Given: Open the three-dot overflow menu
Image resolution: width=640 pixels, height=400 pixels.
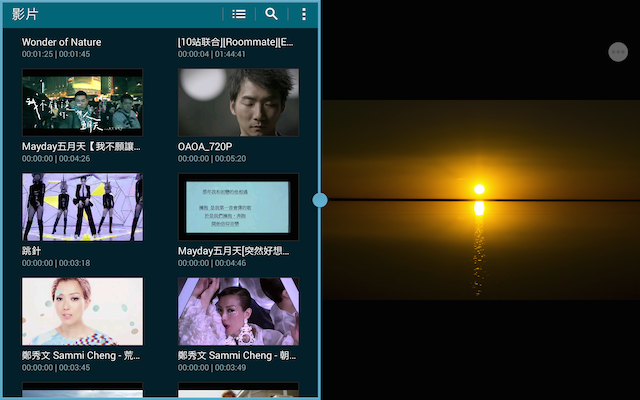Looking at the screenshot, I should pyautogui.click(x=304, y=14).
